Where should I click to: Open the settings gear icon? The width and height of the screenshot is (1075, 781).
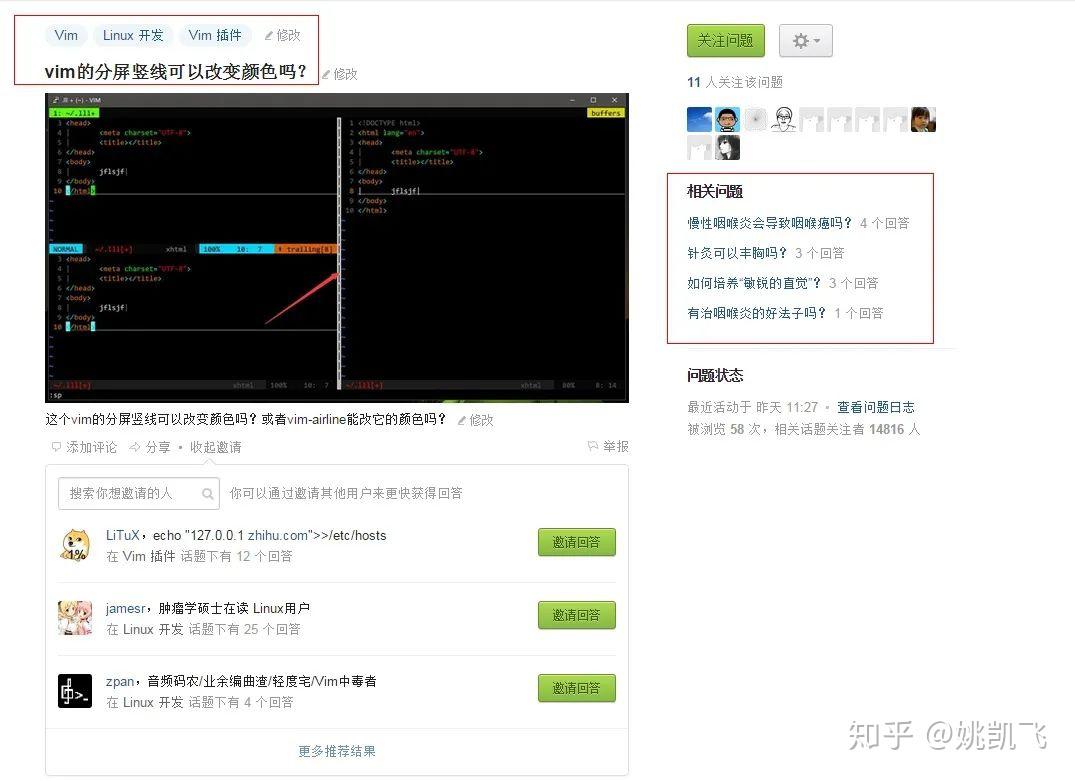(798, 40)
